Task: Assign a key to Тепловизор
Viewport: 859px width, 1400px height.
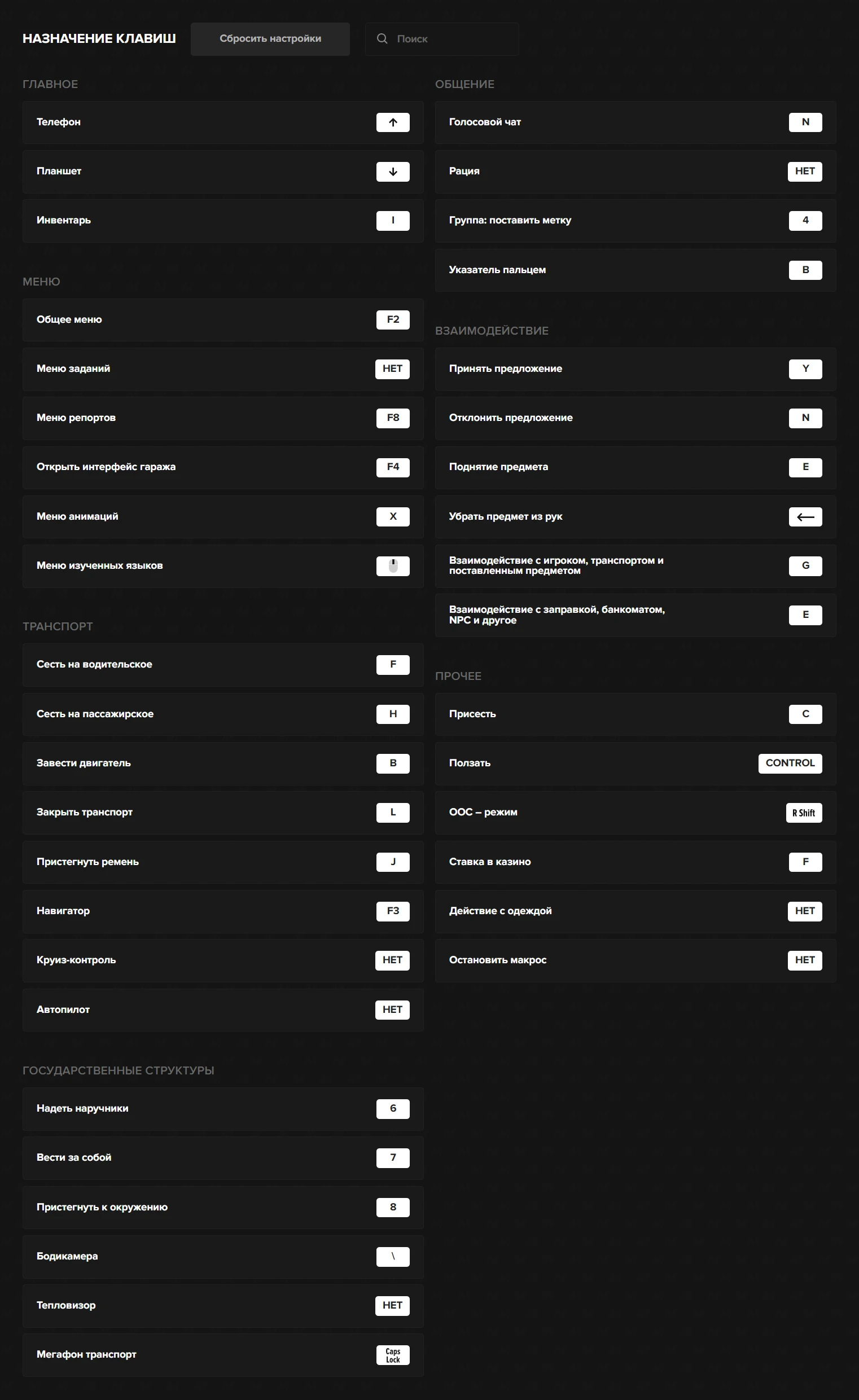Action: tap(392, 1306)
